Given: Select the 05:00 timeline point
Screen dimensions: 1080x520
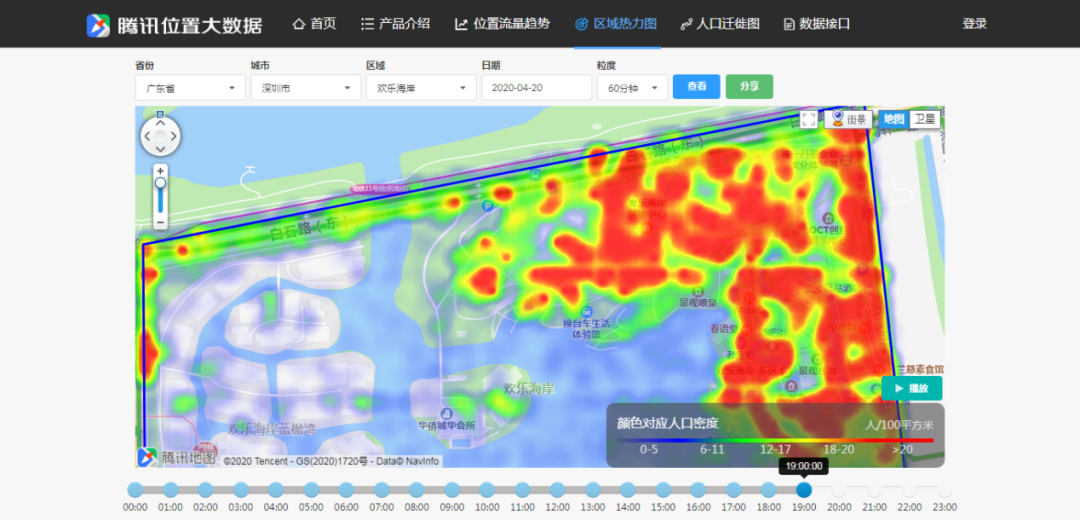Looking at the screenshot, I should point(311,490).
